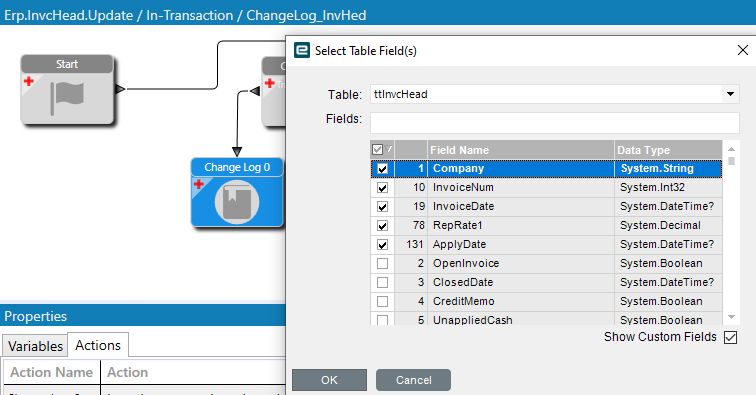
Task: Uncheck the InvoiceDate field checkbox
Action: tap(382, 206)
